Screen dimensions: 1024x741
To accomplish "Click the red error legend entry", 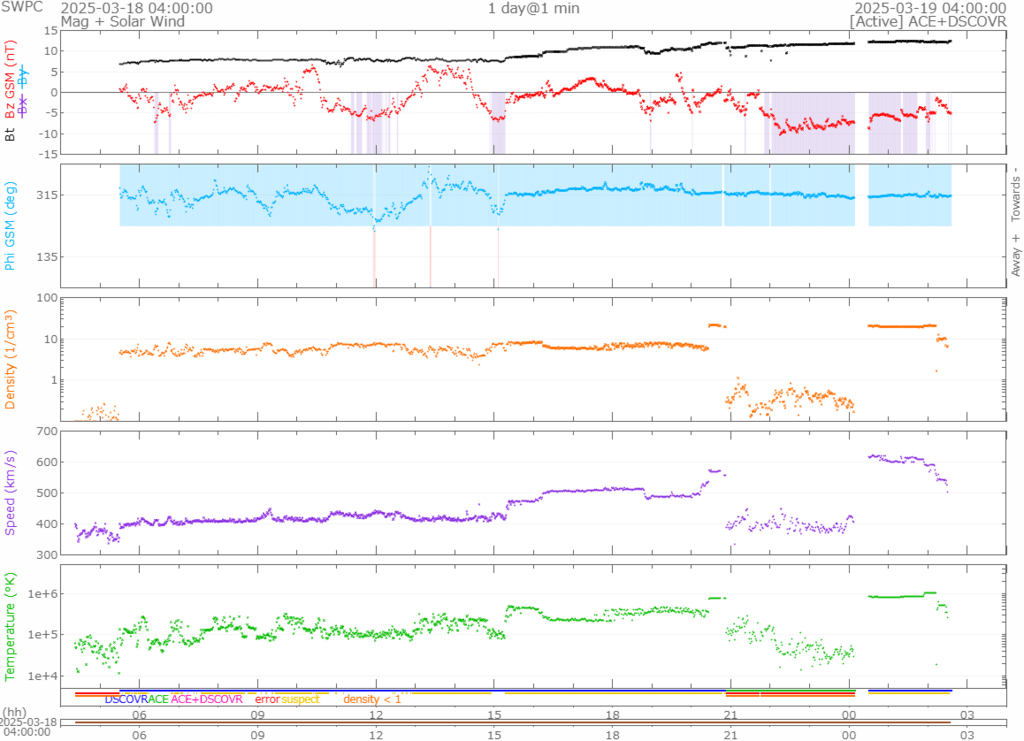I will (x=267, y=699).
